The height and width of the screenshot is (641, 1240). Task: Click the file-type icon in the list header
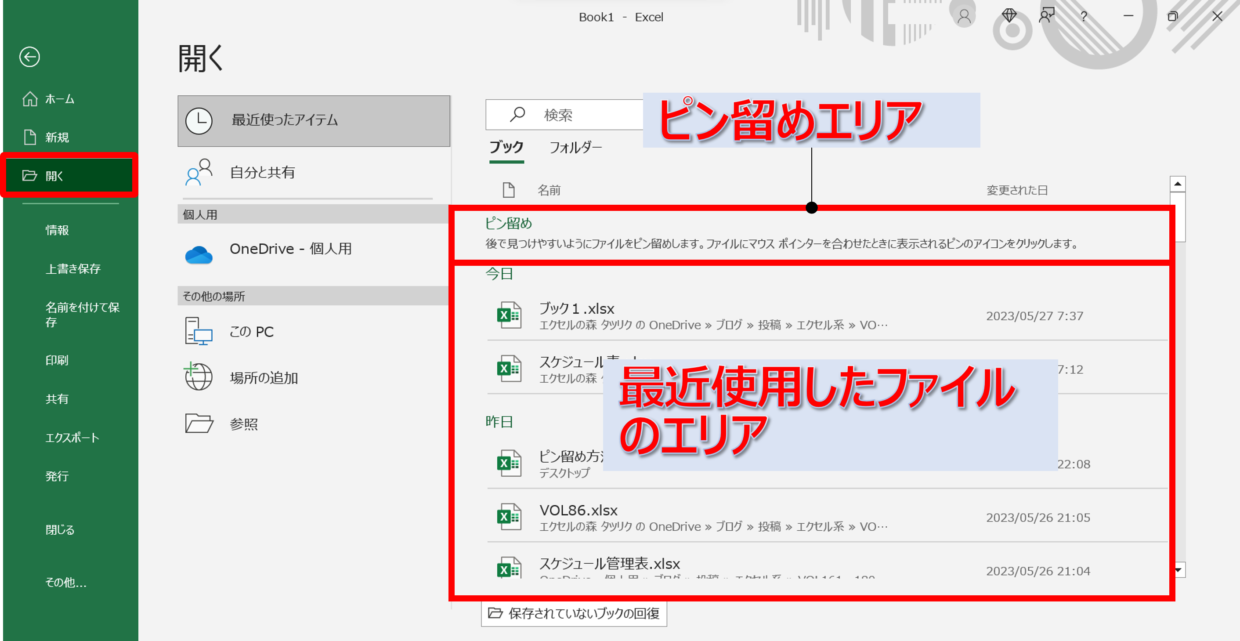click(508, 190)
